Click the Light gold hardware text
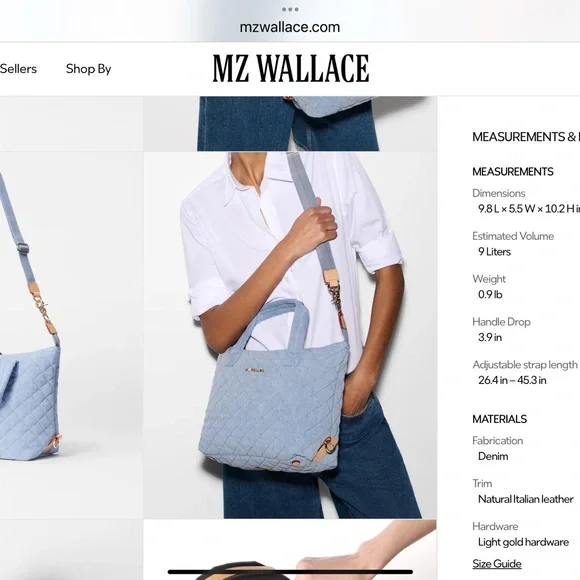Image resolution: width=580 pixels, height=580 pixels. coord(523,542)
